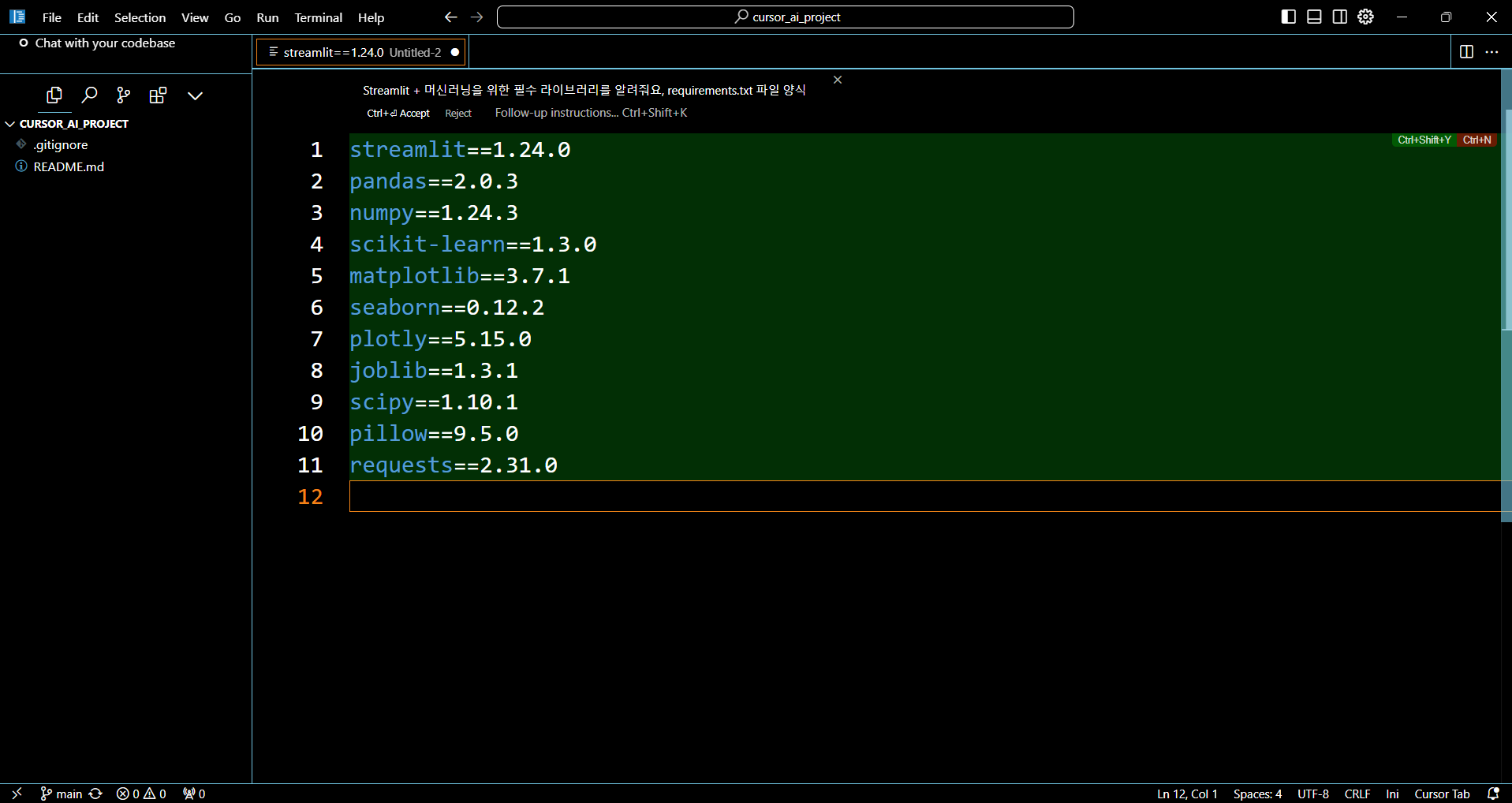Open the Terminal menu
Screen dimensions: 1512x803
point(319,17)
